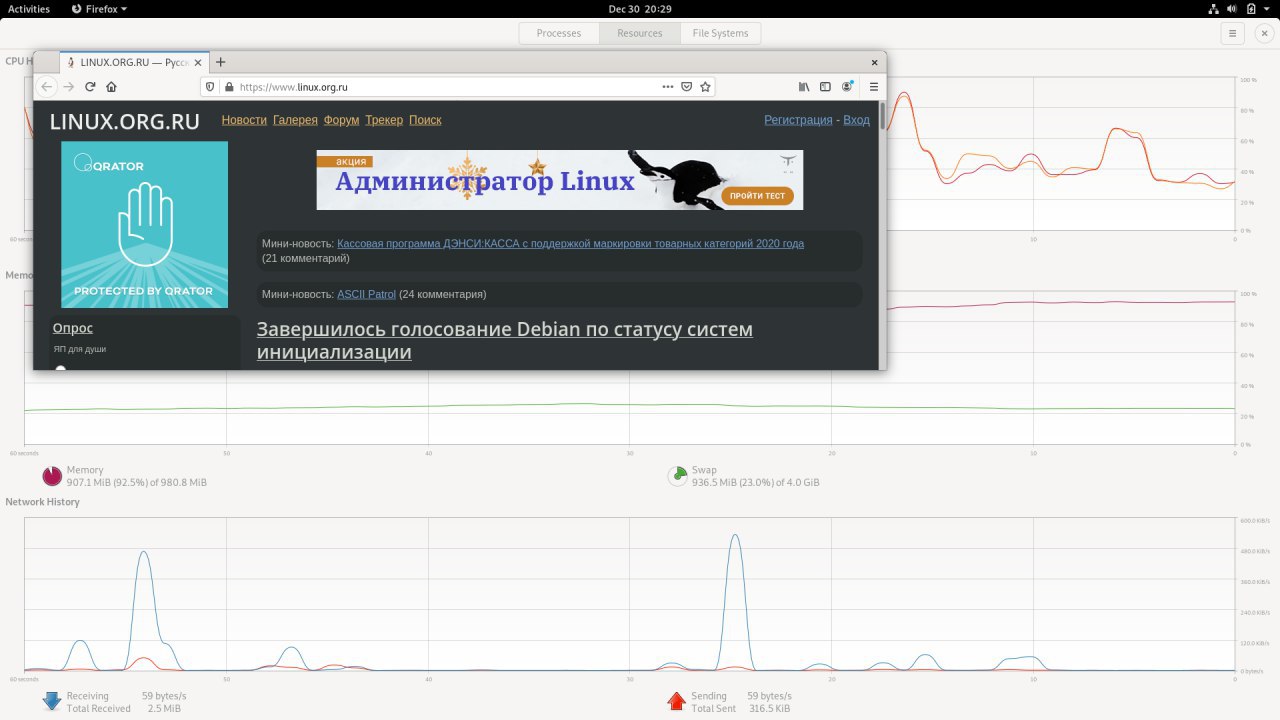
Task: Click volume icon in top bar
Action: click(x=1234, y=9)
